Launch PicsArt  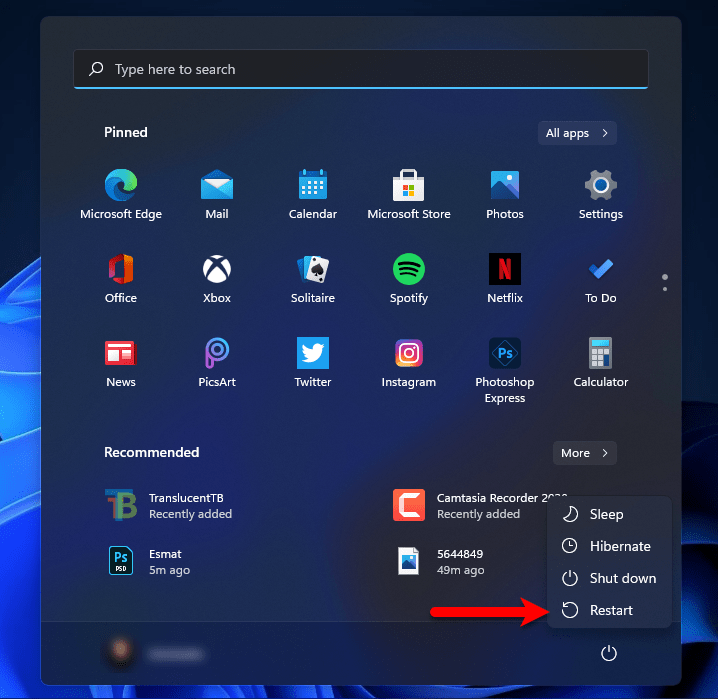click(217, 363)
